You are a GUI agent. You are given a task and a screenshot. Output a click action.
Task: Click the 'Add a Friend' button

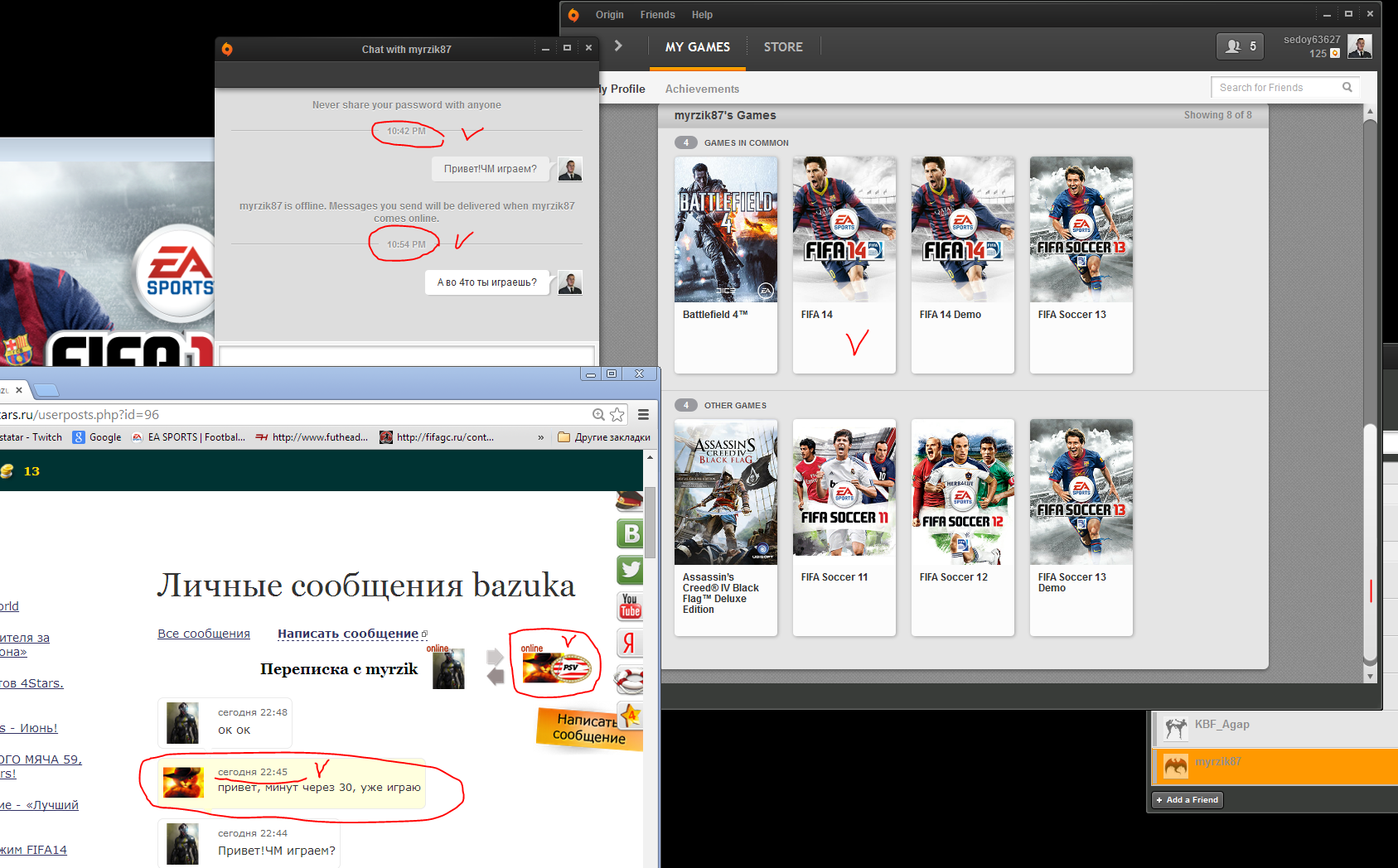[1188, 800]
